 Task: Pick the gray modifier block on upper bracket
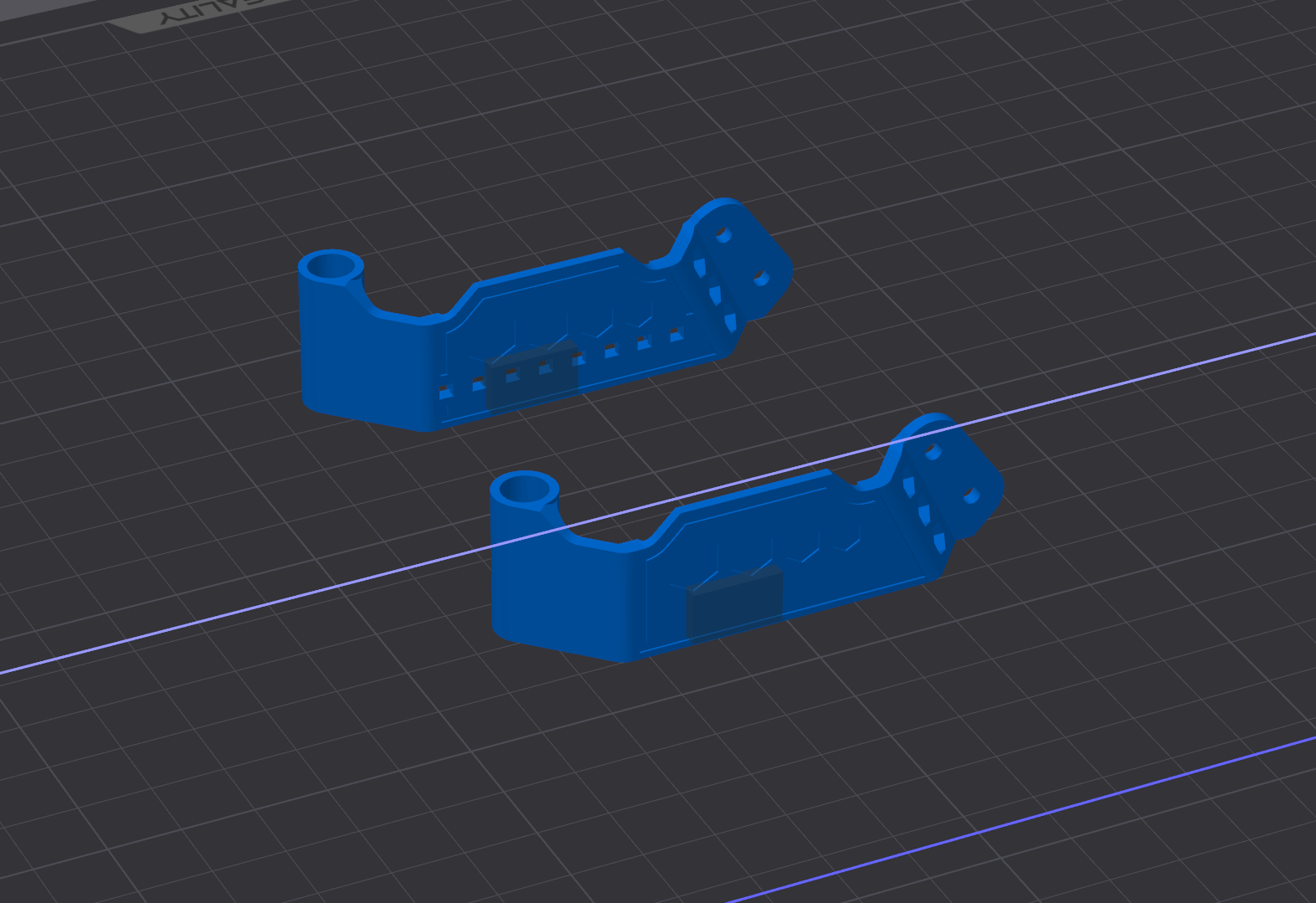pos(532,376)
